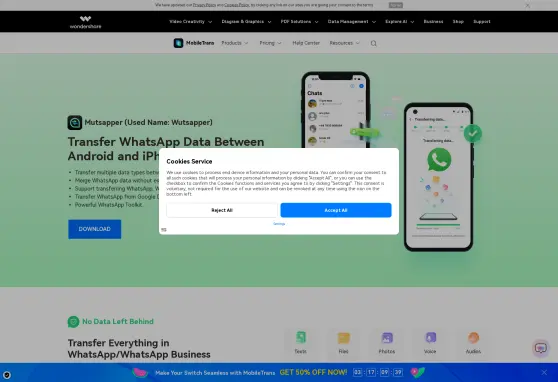Expand the PDF Solutions menu

tap(299, 22)
